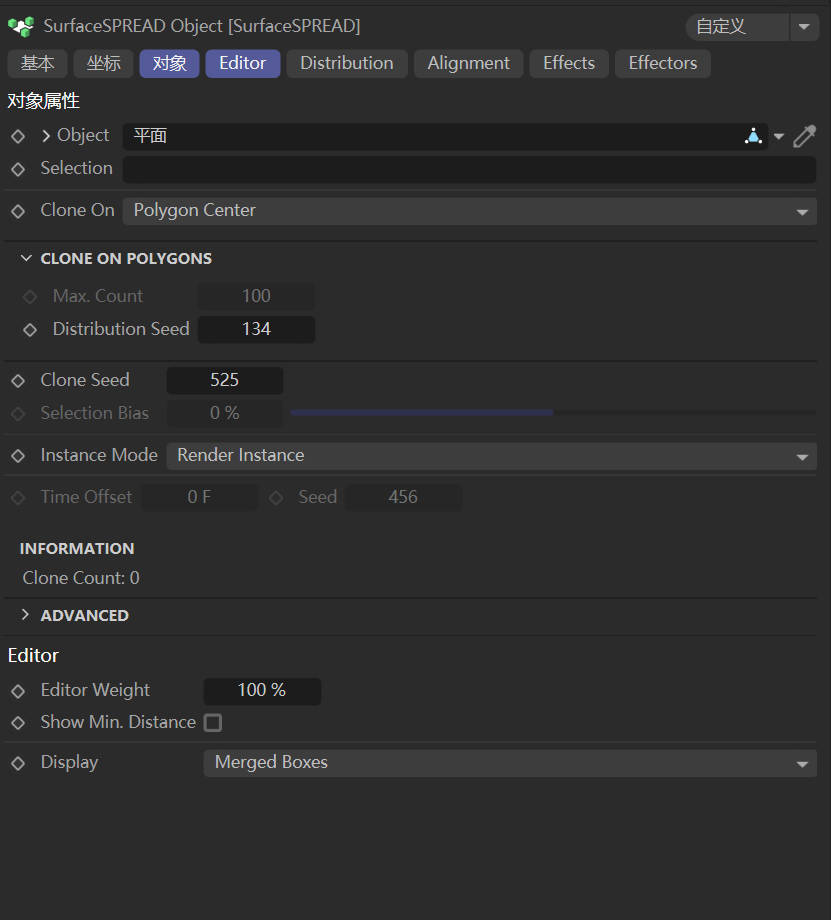Open the Display dropdown showing Merged Boxes
The width and height of the screenshot is (831, 920).
point(510,762)
